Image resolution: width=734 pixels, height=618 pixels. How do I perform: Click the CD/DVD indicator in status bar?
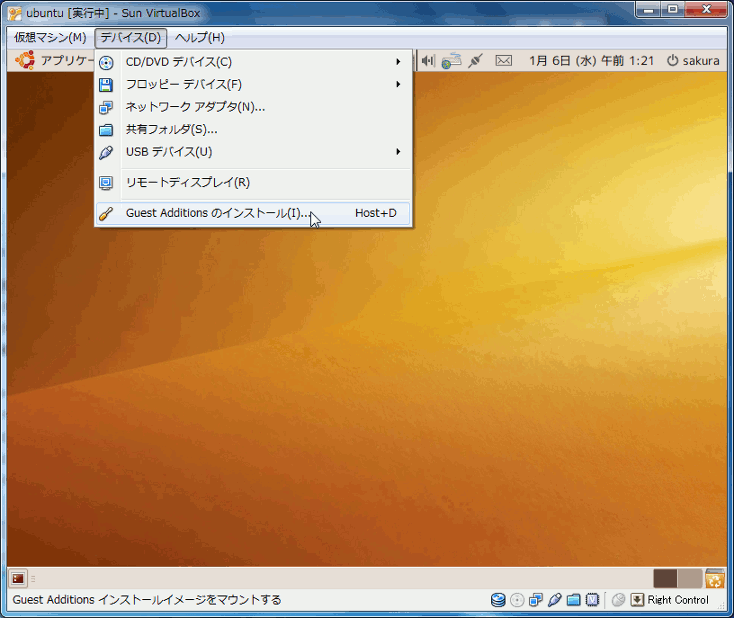(517, 600)
